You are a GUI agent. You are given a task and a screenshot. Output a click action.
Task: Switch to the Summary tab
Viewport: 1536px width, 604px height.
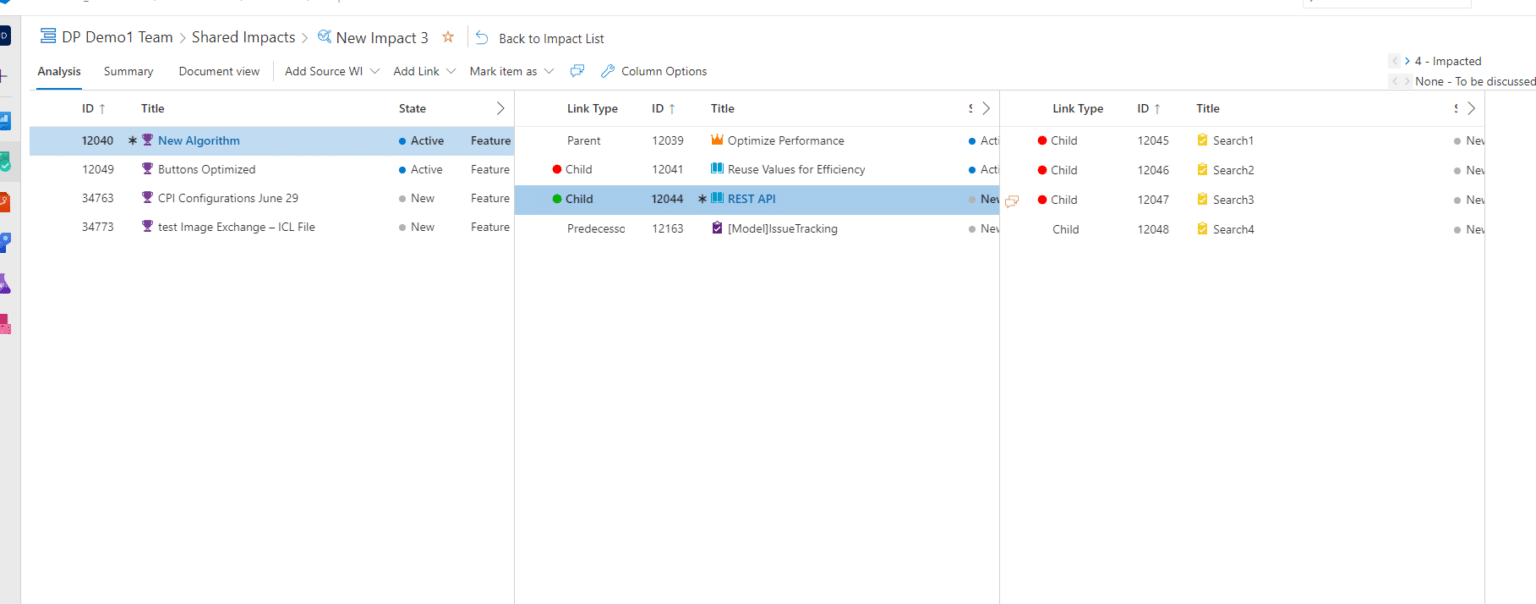tap(128, 71)
